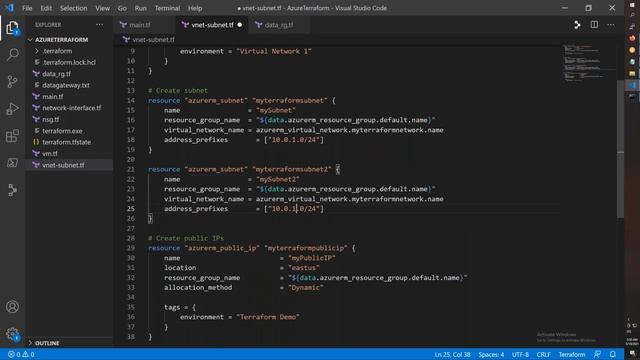This screenshot has width=640, height=360.
Task: Open vm.tf in explorer
Action: (69, 154)
